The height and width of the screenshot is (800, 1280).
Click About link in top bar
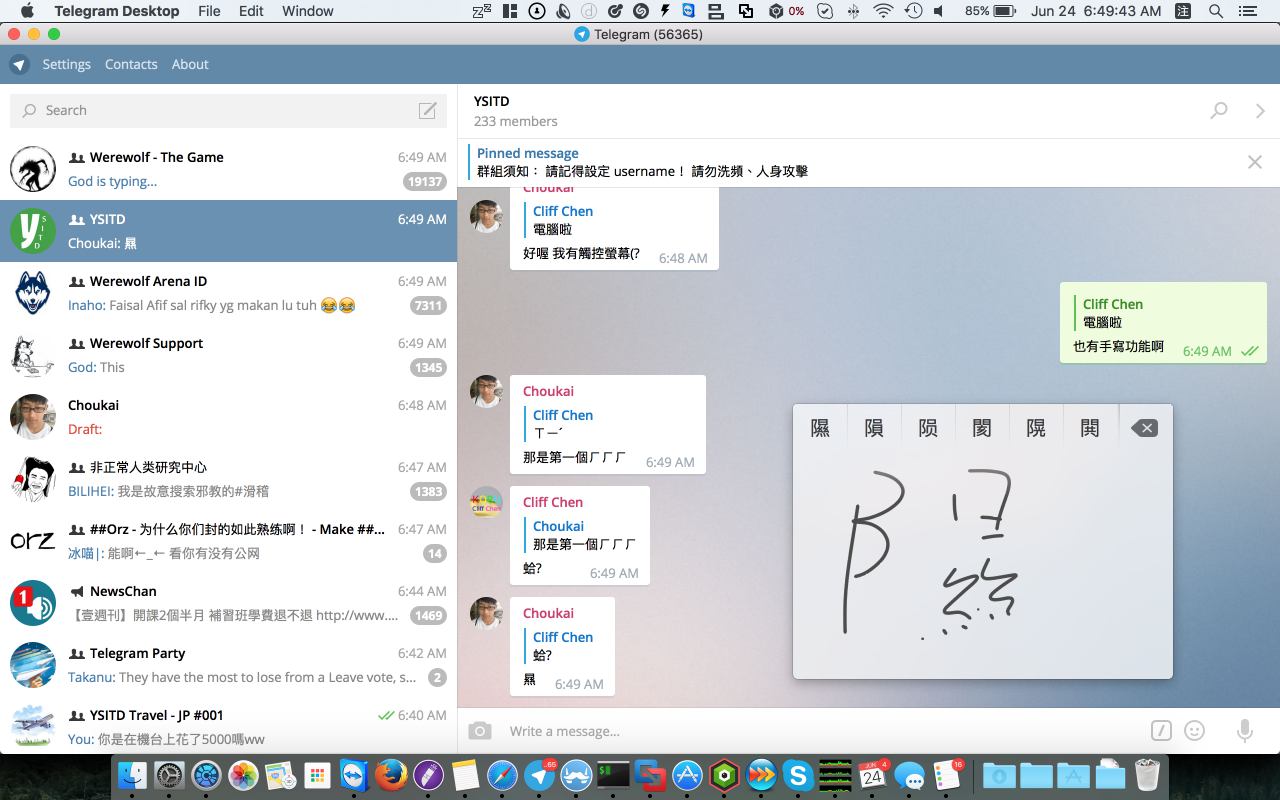click(x=190, y=64)
